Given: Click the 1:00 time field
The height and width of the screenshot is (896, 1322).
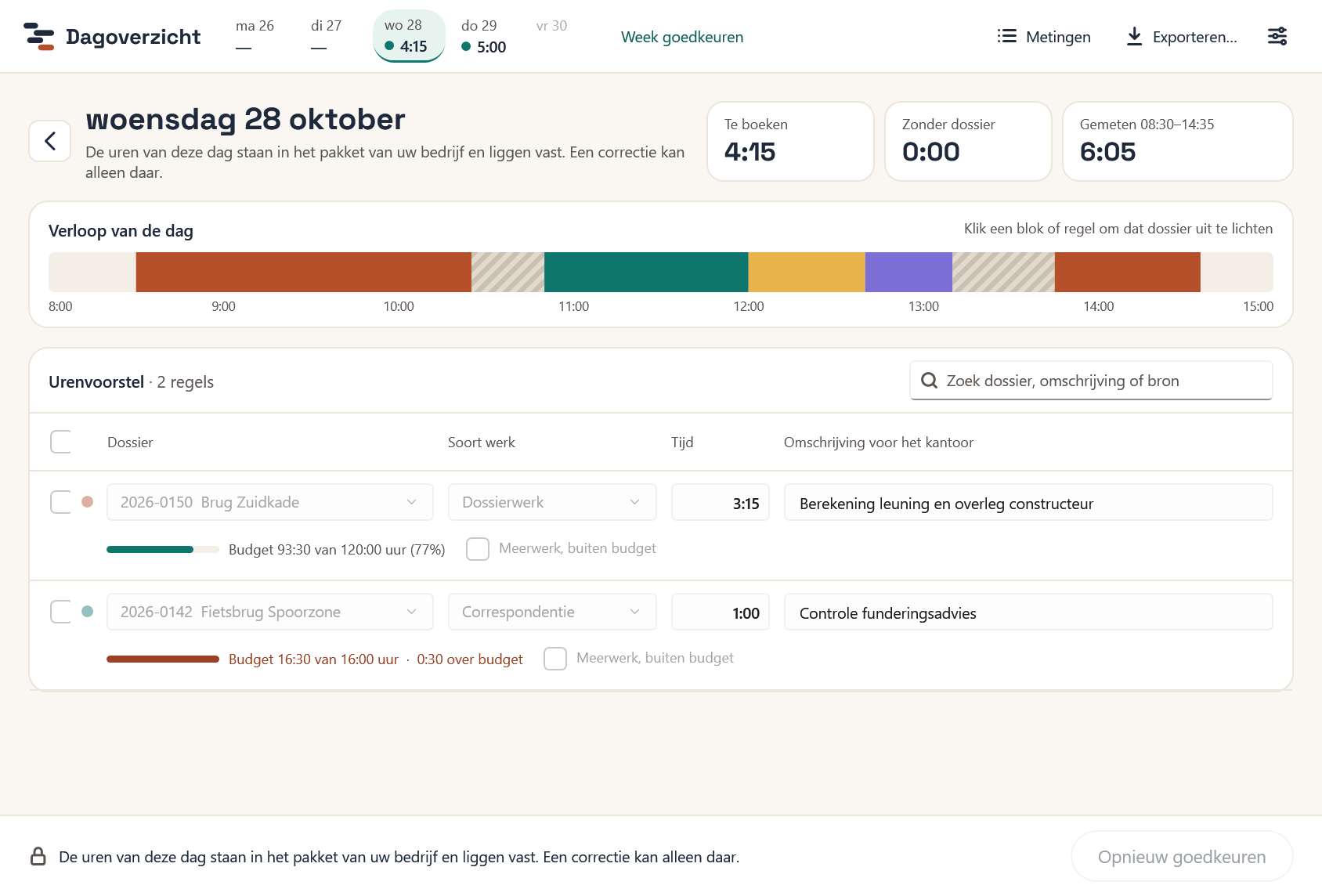Looking at the screenshot, I should click(721, 612).
